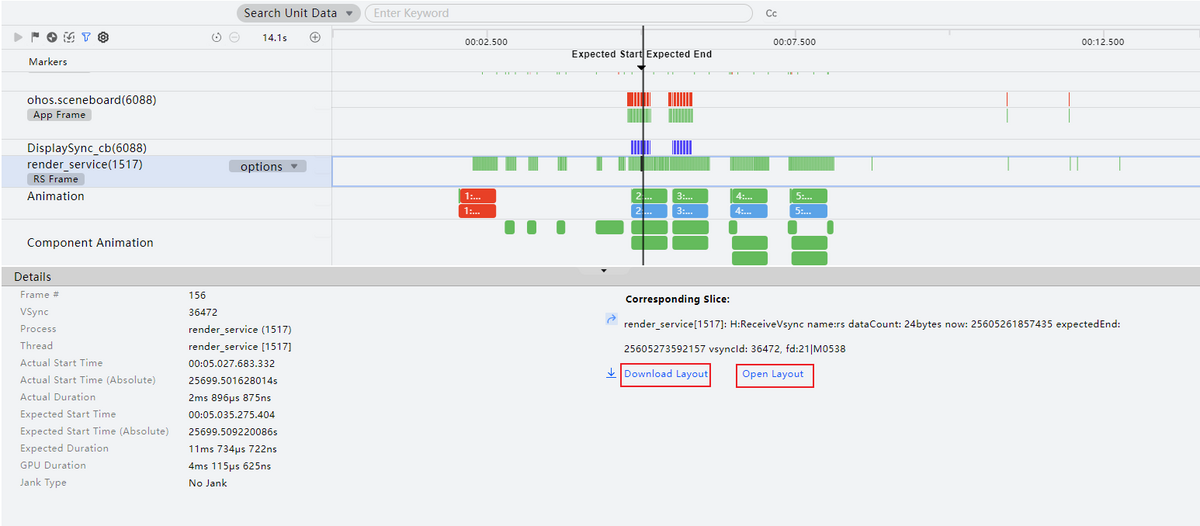Select the Details panel tab header
This screenshot has height=526, width=1200.
pyautogui.click(x=32, y=276)
